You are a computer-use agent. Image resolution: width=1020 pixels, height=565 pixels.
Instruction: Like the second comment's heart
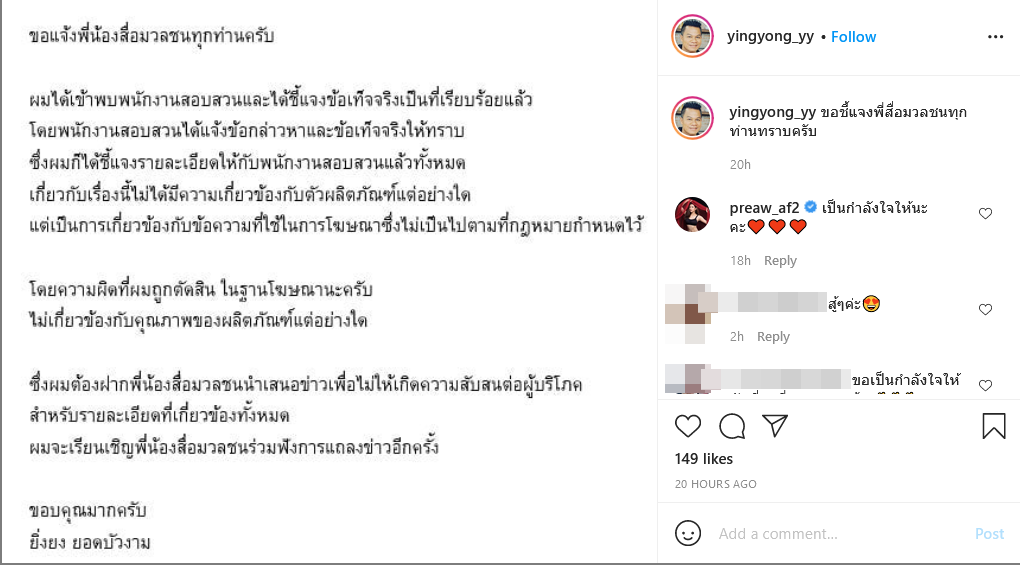pos(986,309)
